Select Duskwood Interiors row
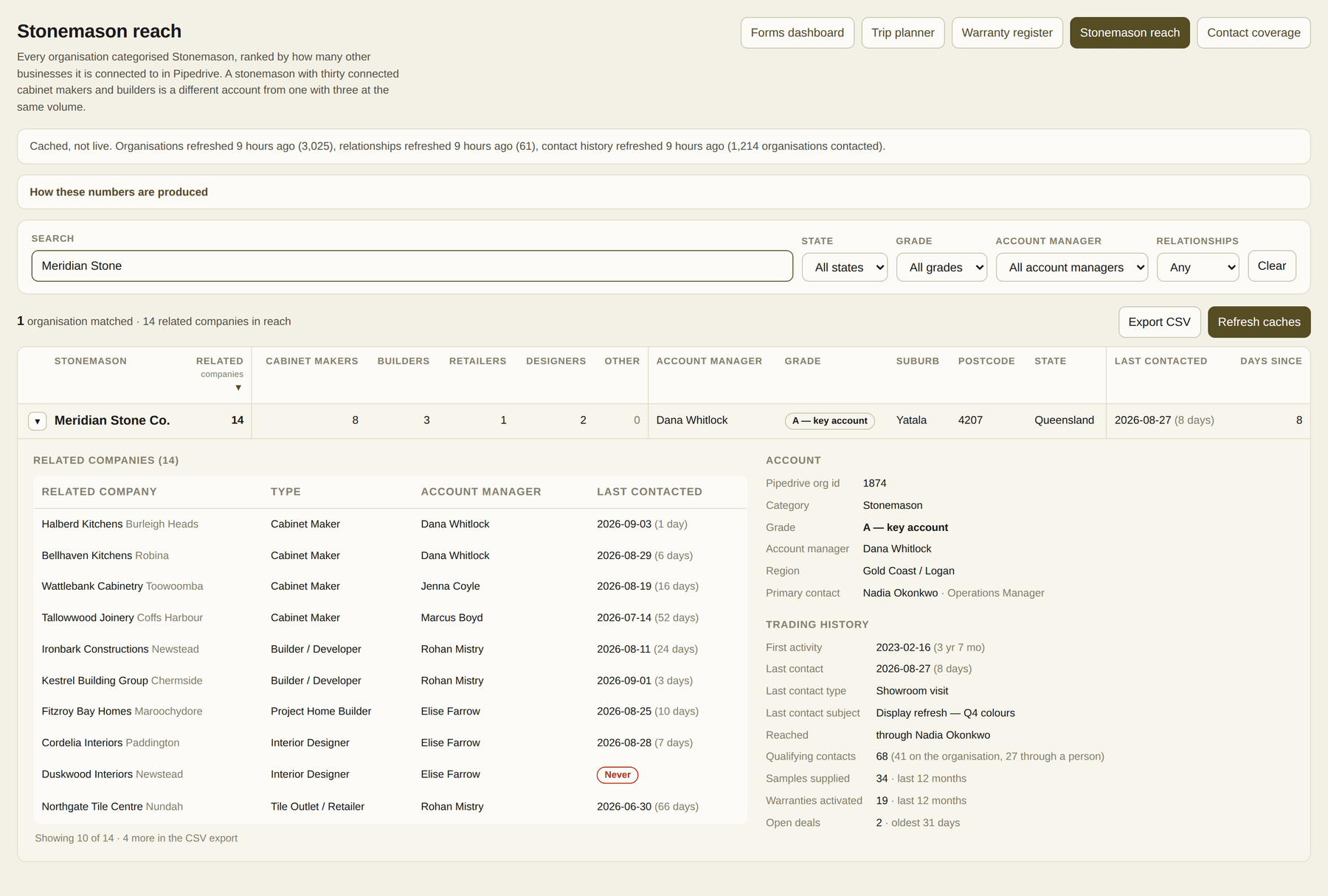The width and height of the screenshot is (1328, 896). (390, 774)
